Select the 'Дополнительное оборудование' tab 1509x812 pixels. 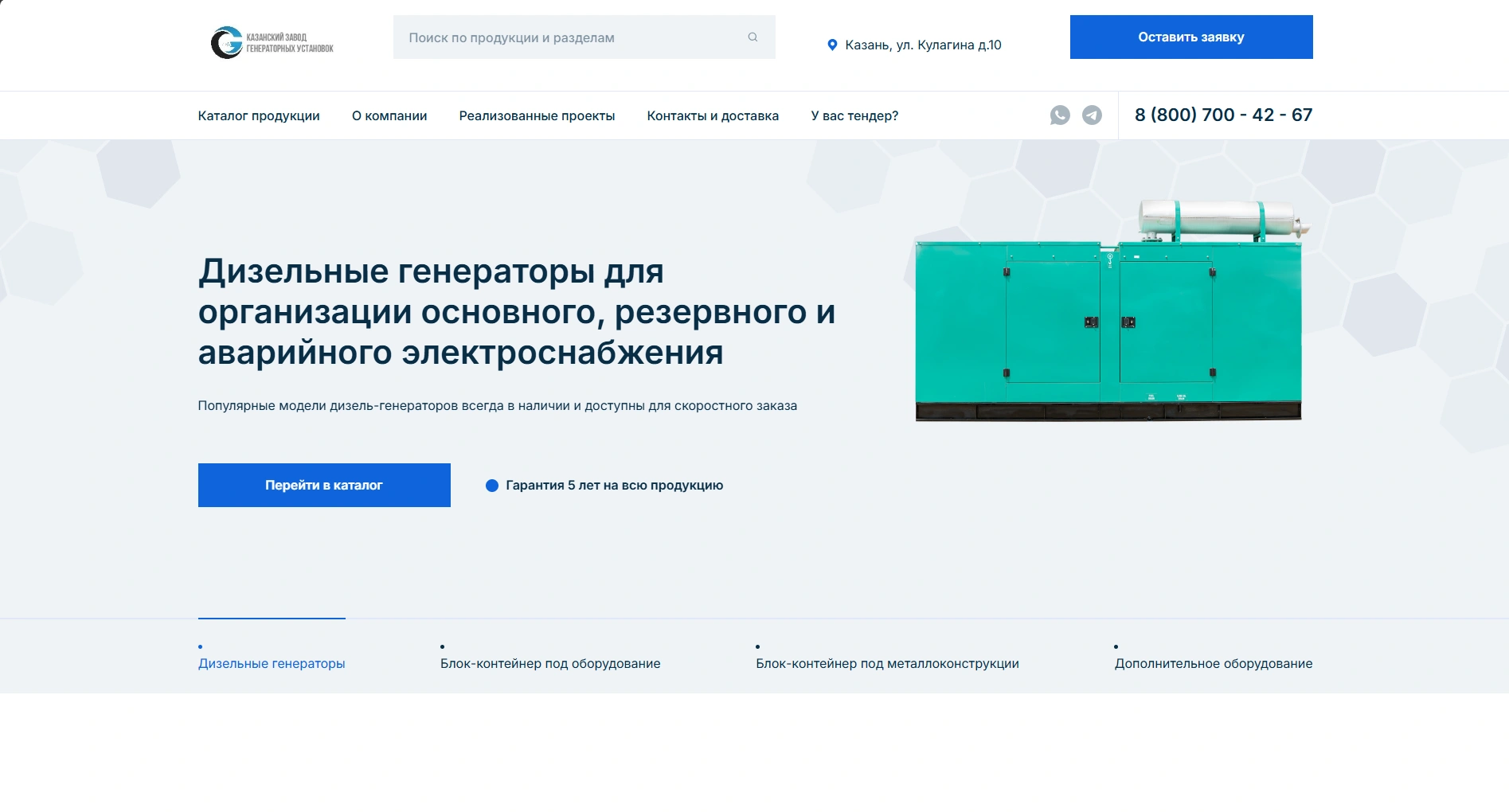point(1213,663)
